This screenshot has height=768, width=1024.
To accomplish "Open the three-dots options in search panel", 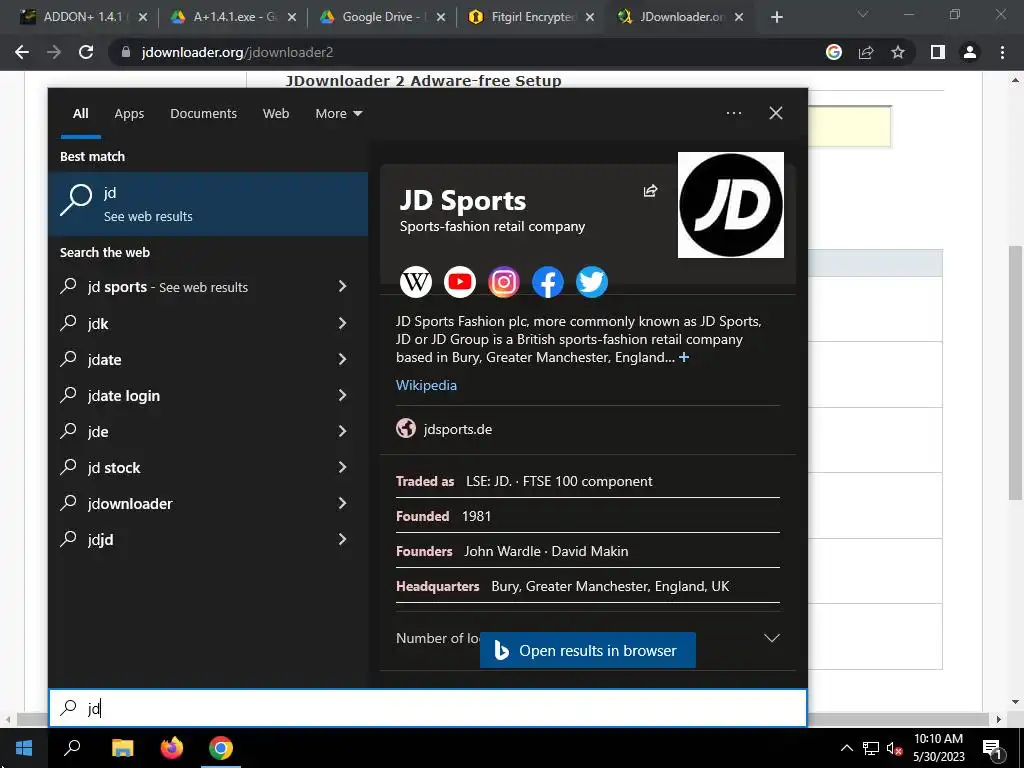I will point(734,113).
